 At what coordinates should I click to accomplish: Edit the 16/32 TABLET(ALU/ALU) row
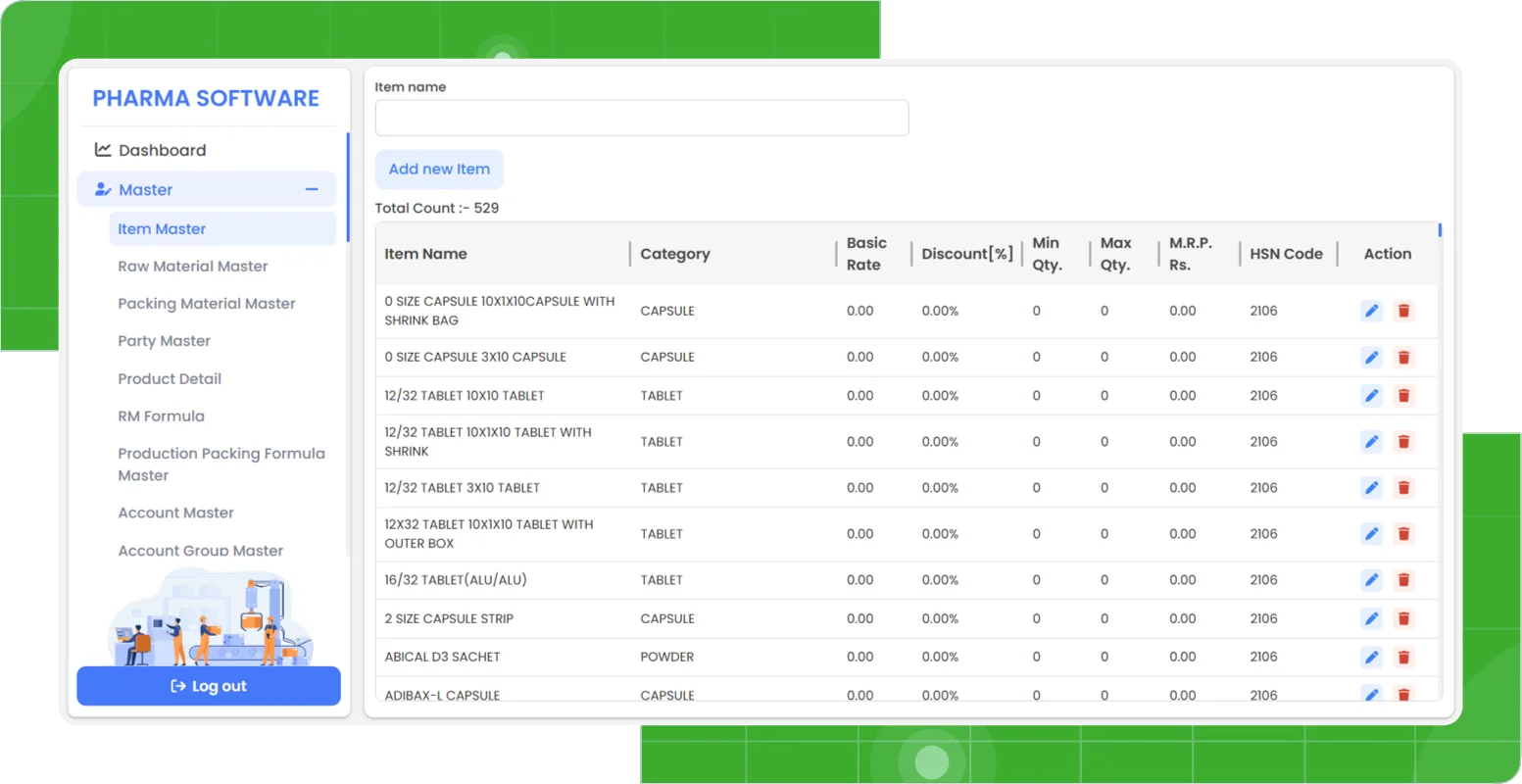[1371, 580]
